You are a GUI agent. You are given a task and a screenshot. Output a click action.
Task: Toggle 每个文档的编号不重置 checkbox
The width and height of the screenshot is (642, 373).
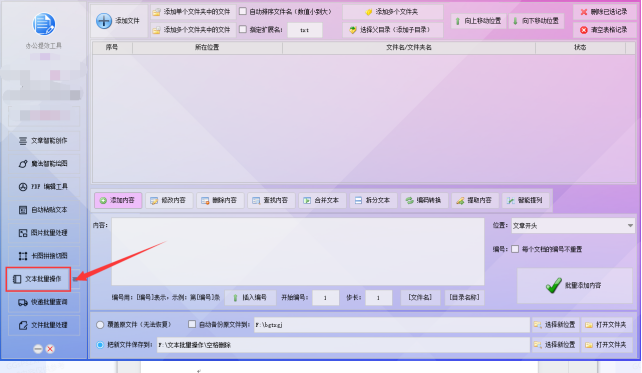(515, 249)
